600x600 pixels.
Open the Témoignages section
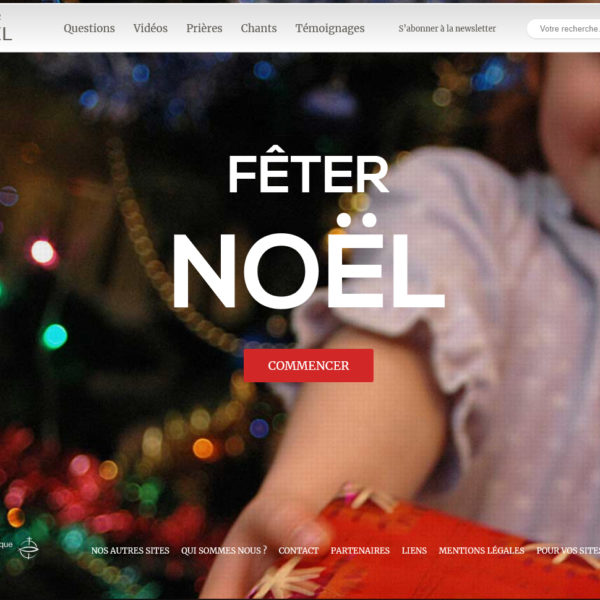pyautogui.click(x=330, y=28)
